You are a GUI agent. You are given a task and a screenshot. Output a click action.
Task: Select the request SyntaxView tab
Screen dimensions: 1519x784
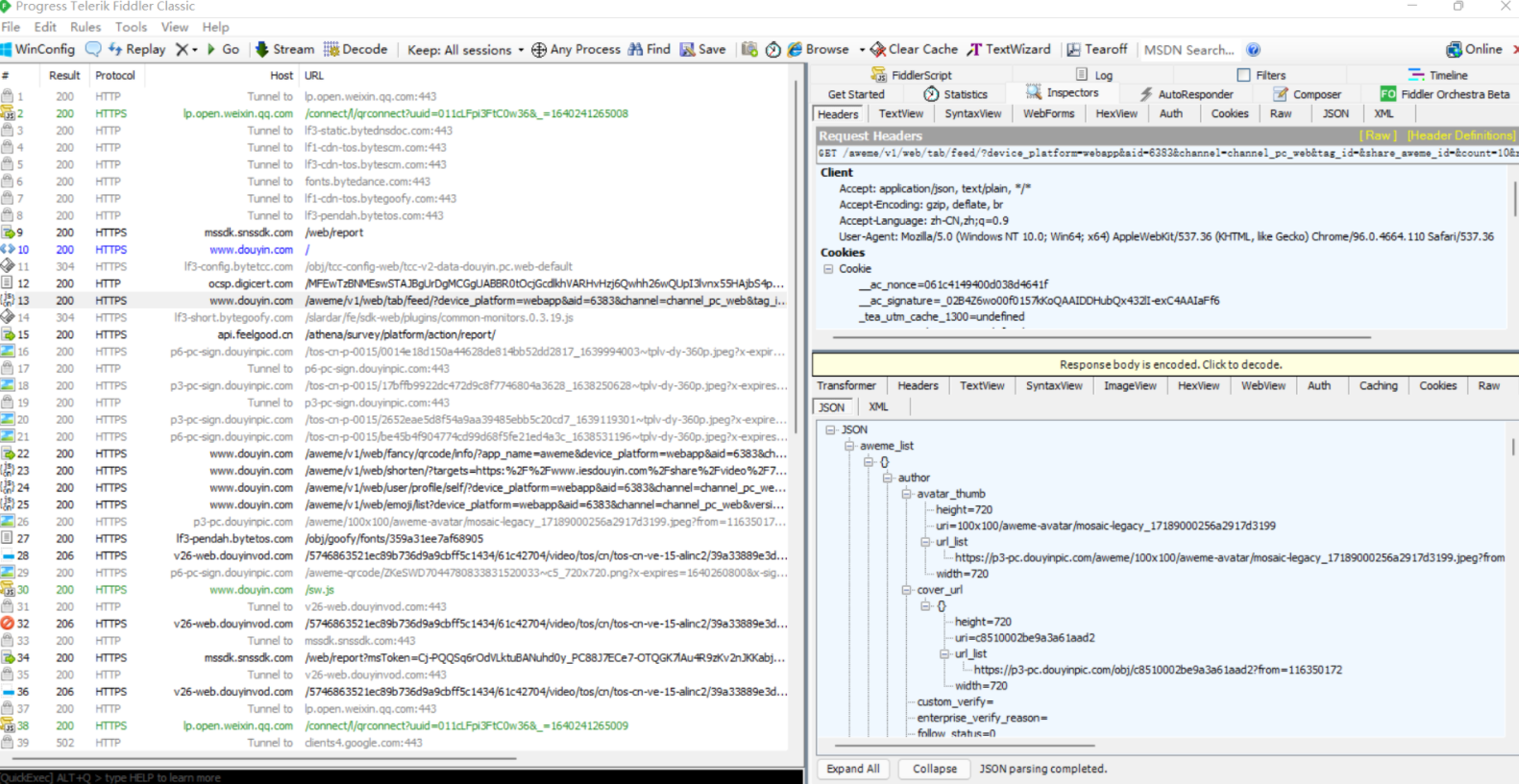pos(972,113)
